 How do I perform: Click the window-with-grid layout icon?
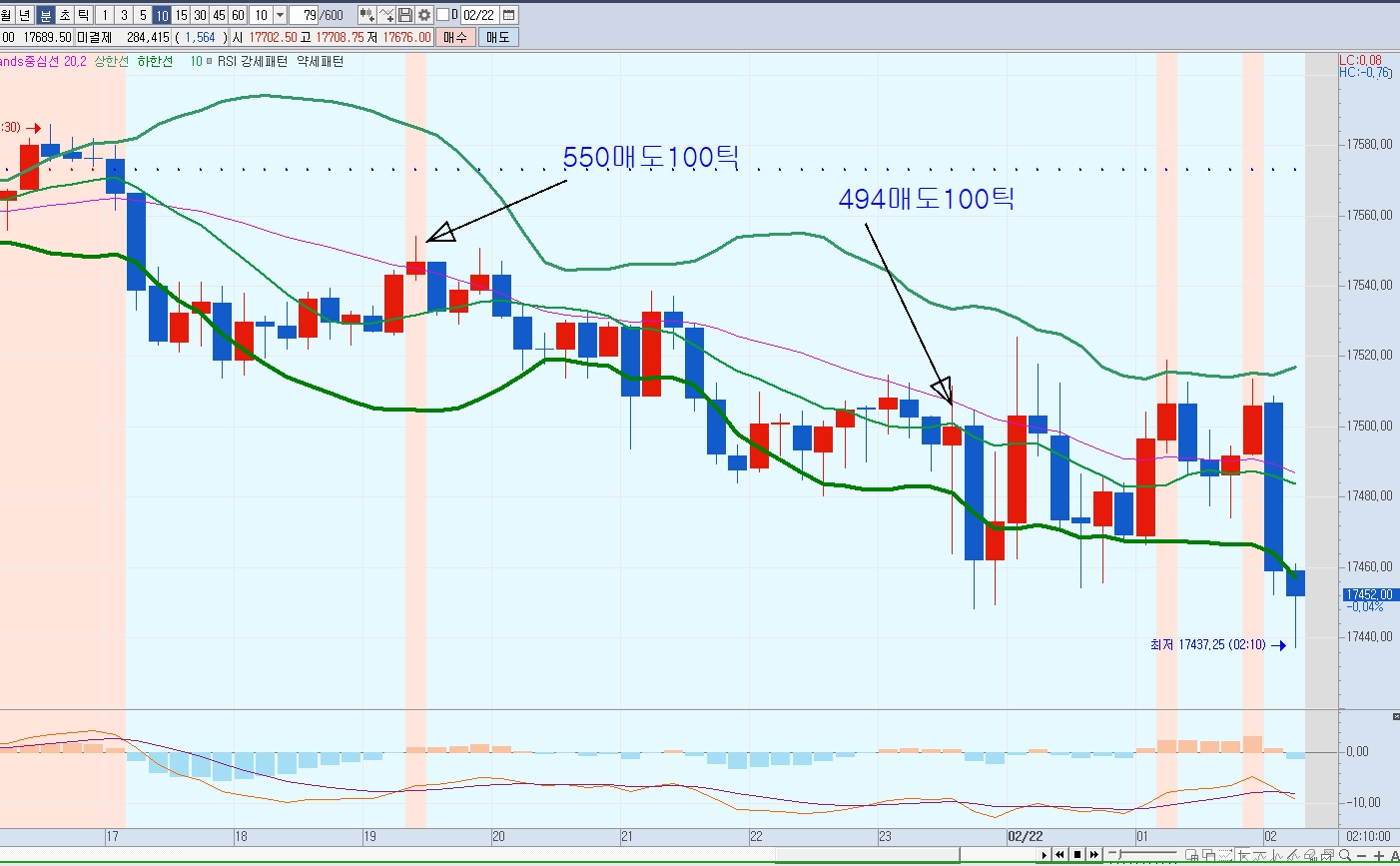1192,855
